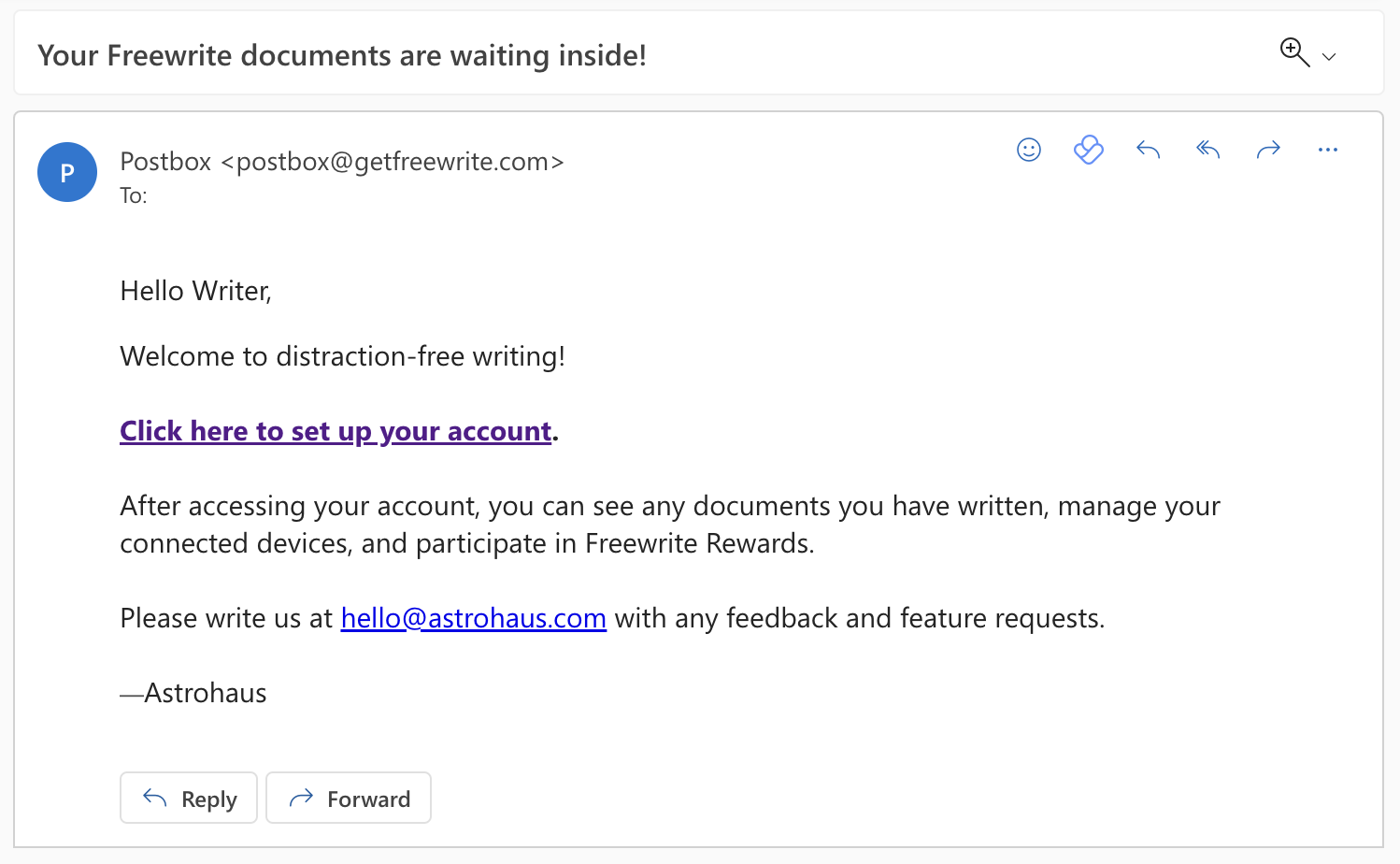
Task: Click the zoom magnifier icon
Action: (x=1294, y=52)
